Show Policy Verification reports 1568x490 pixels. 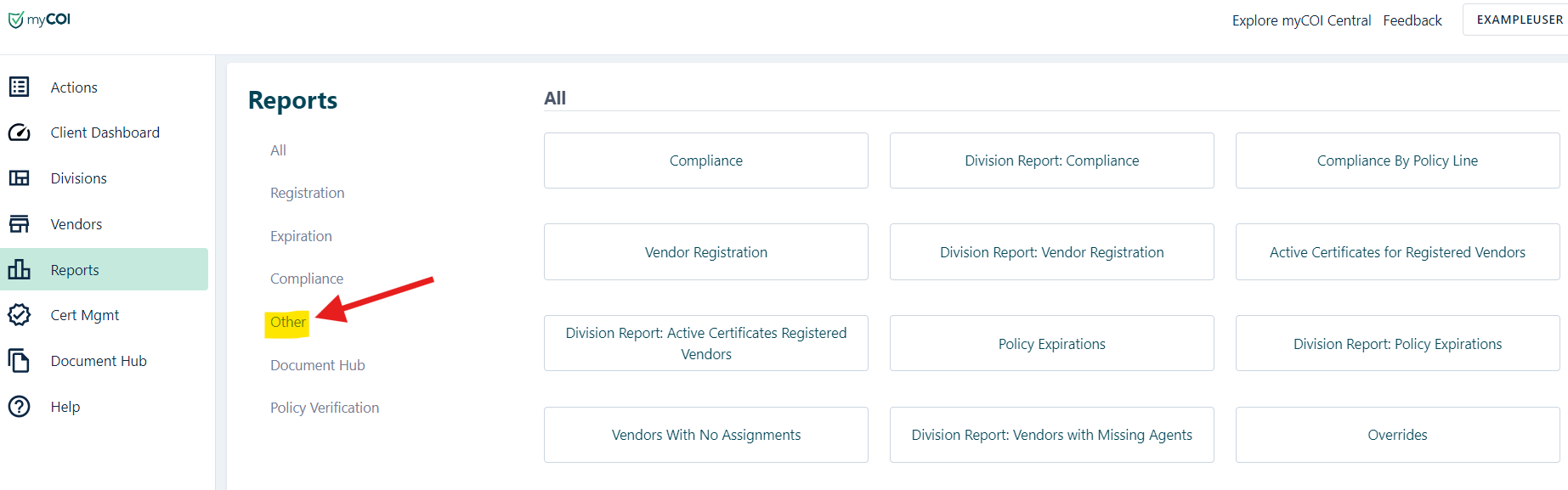(x=325, y=408)
